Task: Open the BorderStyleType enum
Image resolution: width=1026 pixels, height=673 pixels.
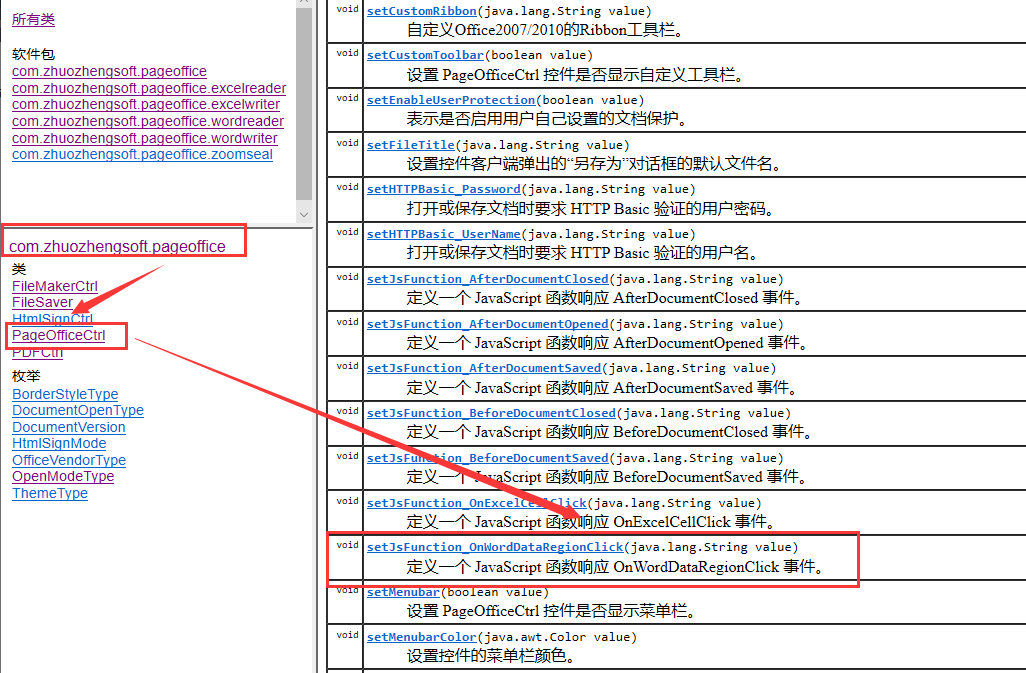Action: click(65, 394)
